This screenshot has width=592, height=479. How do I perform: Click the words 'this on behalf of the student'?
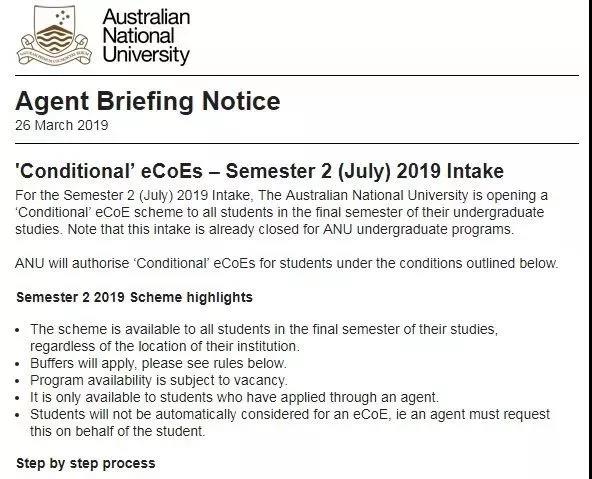117,431
